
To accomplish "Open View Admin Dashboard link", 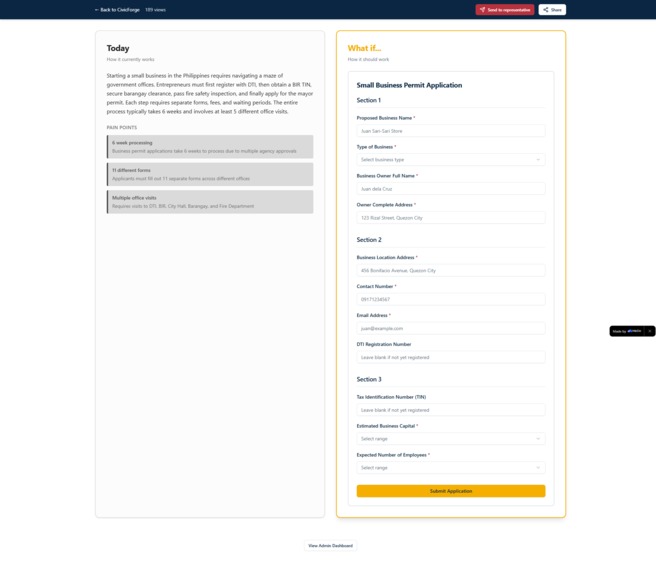I will [330, 545].
